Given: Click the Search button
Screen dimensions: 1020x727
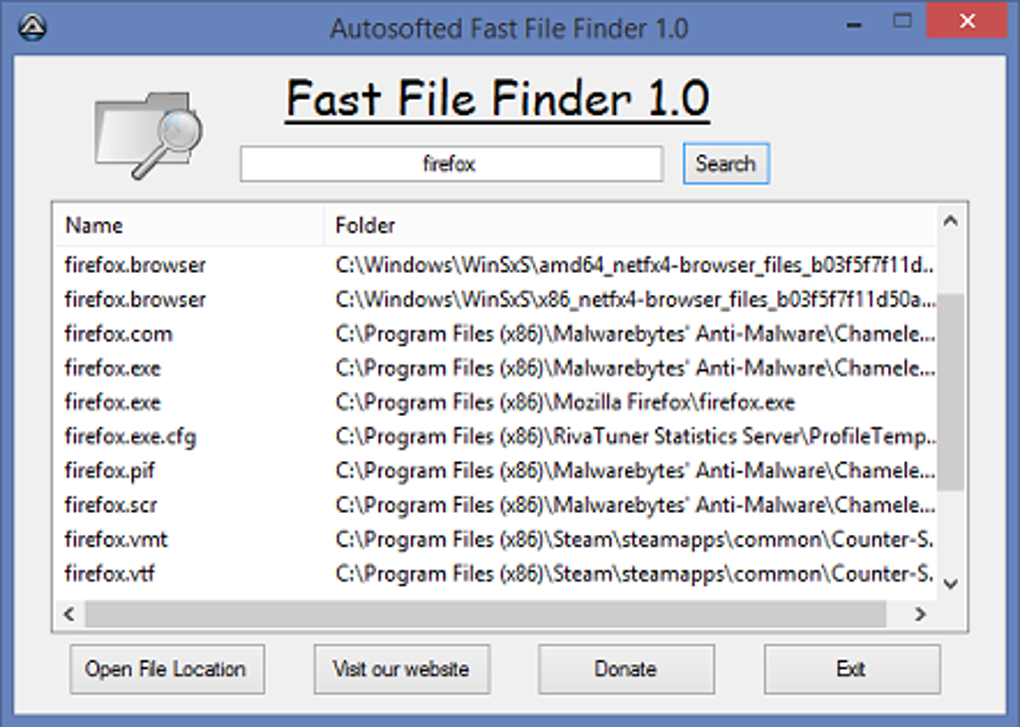Looking at the screenshot, I should click(x=725, y=164).
